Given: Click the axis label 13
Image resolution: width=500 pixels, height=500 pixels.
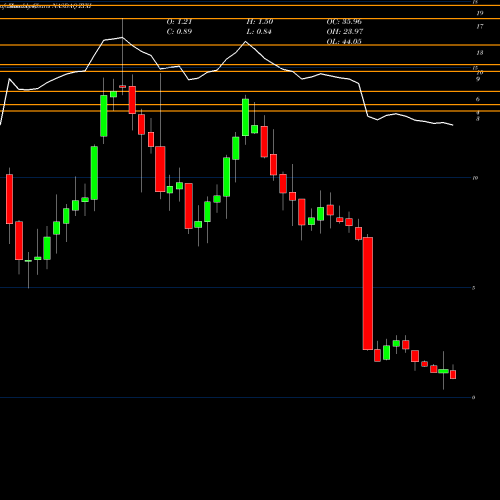Looking at the screenshot, I should tap(480, 53).
